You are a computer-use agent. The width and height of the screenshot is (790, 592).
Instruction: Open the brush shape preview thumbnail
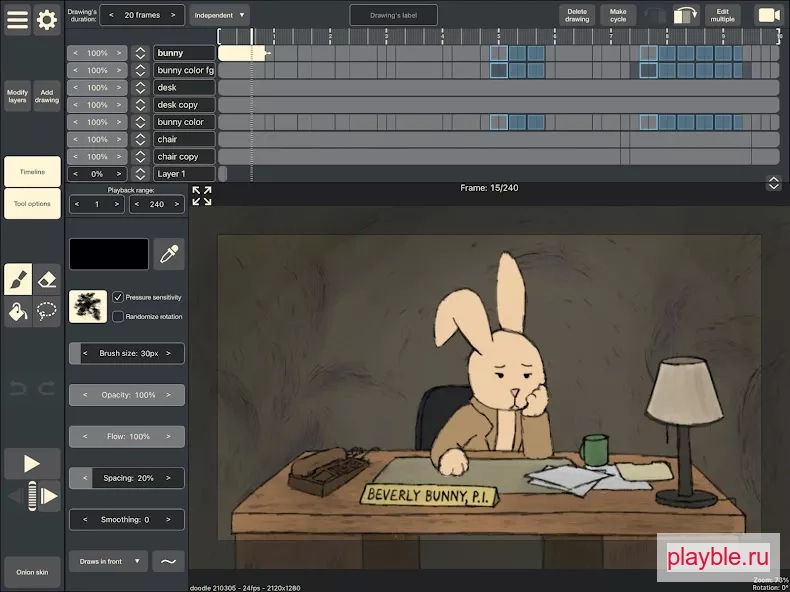click(88, 306)
